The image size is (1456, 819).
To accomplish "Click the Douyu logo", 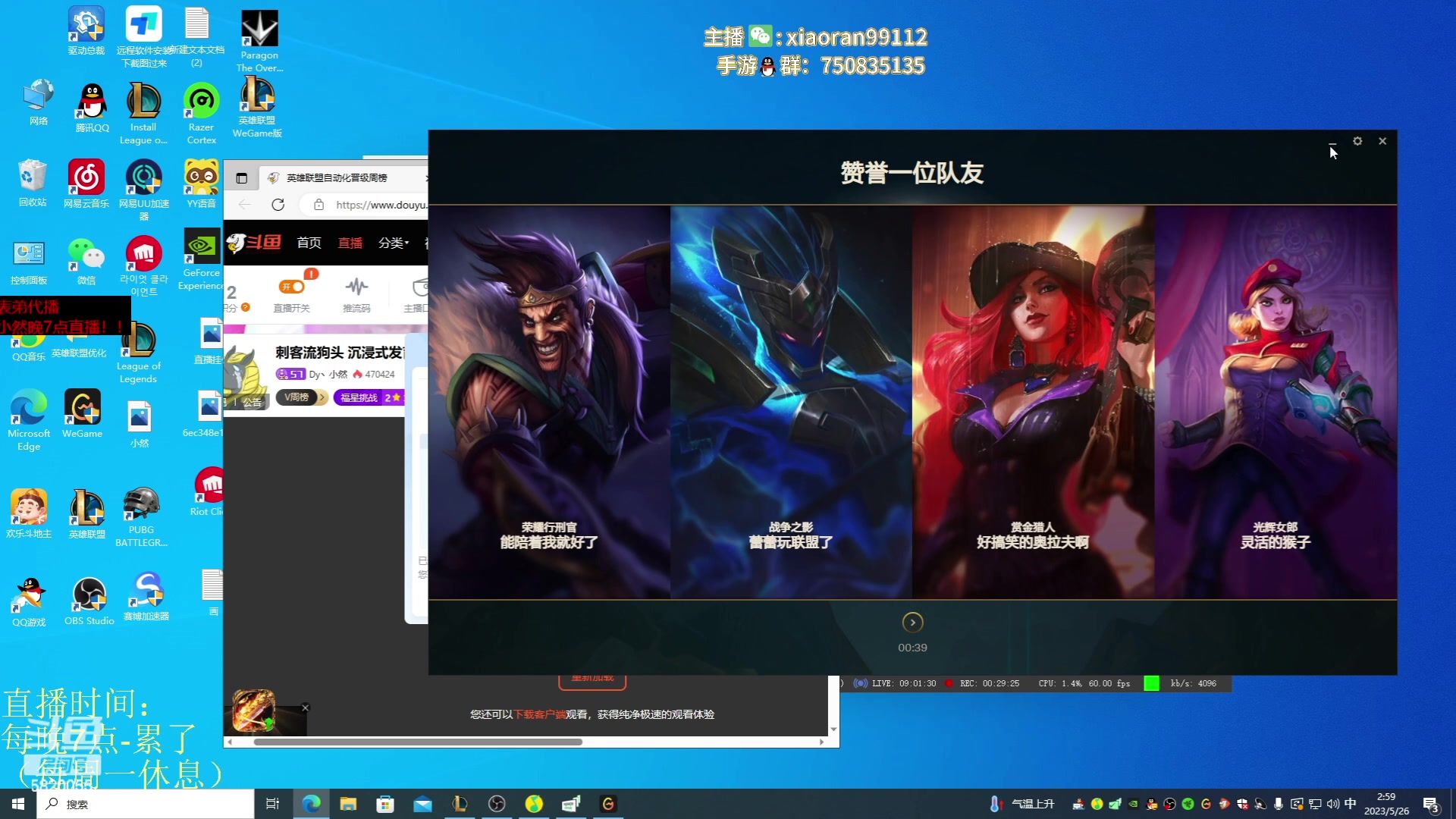I will click(254, 243).
